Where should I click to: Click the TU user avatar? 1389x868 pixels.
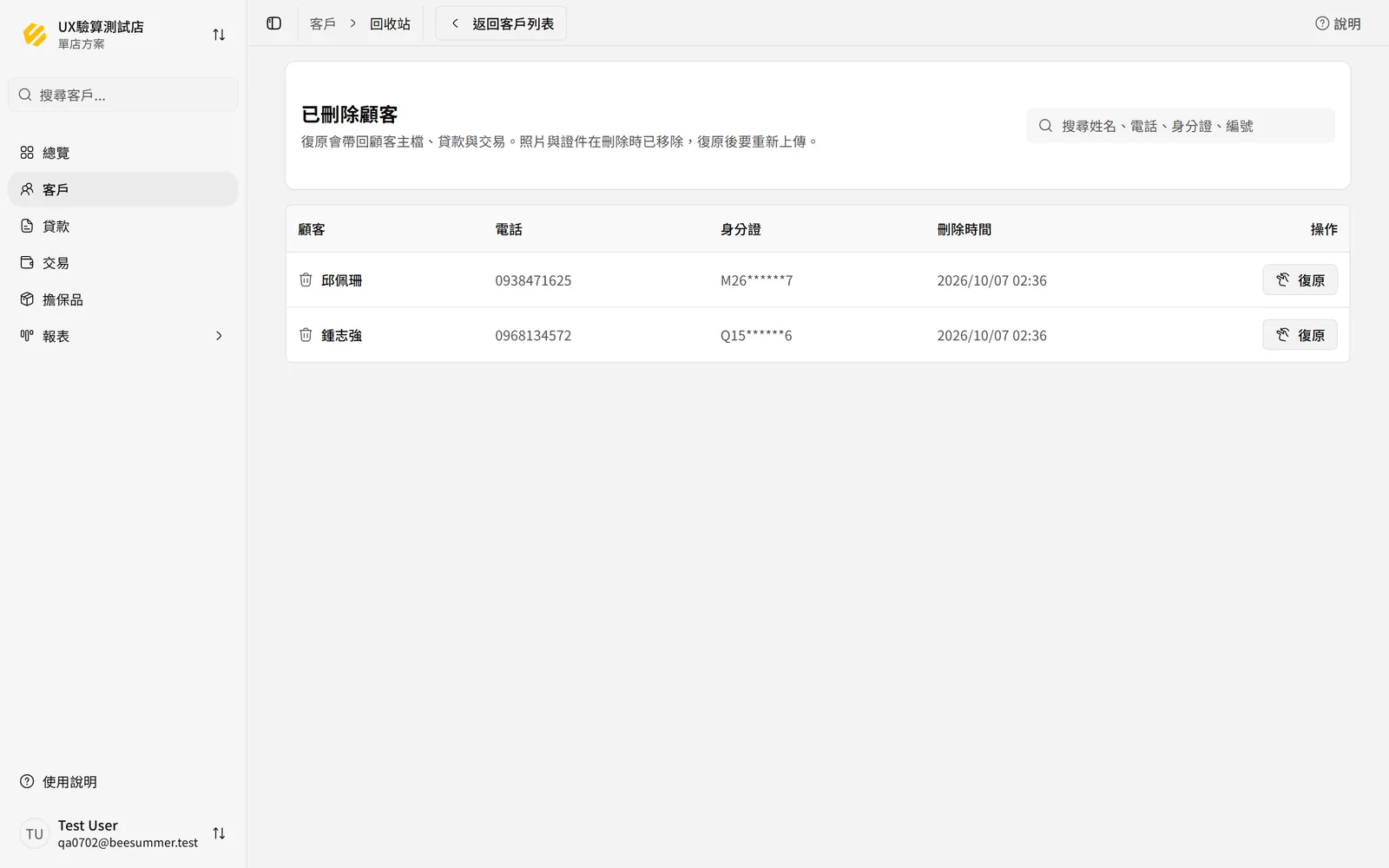35,833
